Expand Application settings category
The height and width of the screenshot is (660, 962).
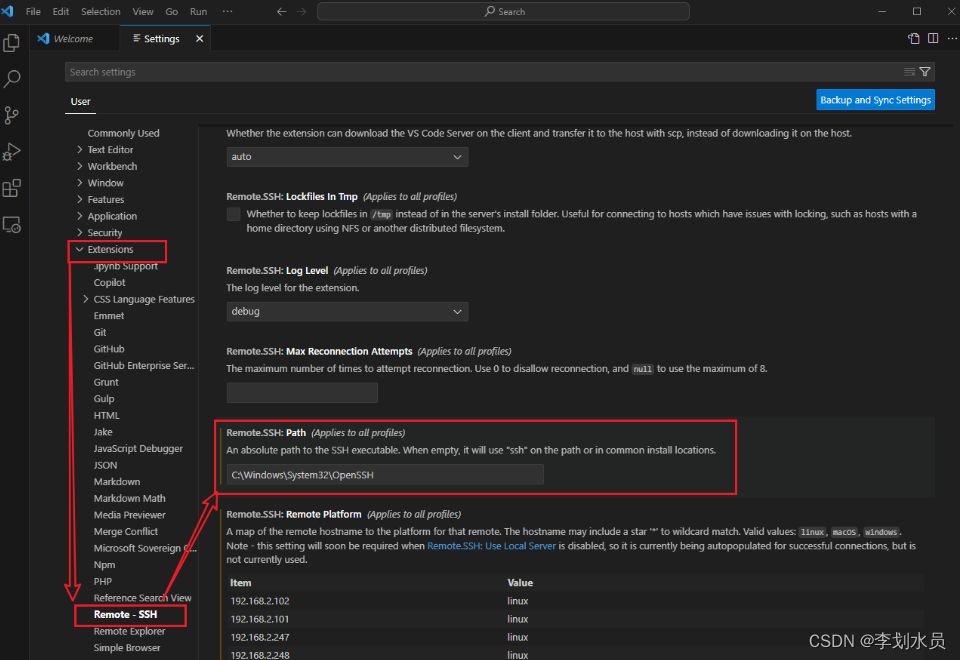tap(112, 216)
